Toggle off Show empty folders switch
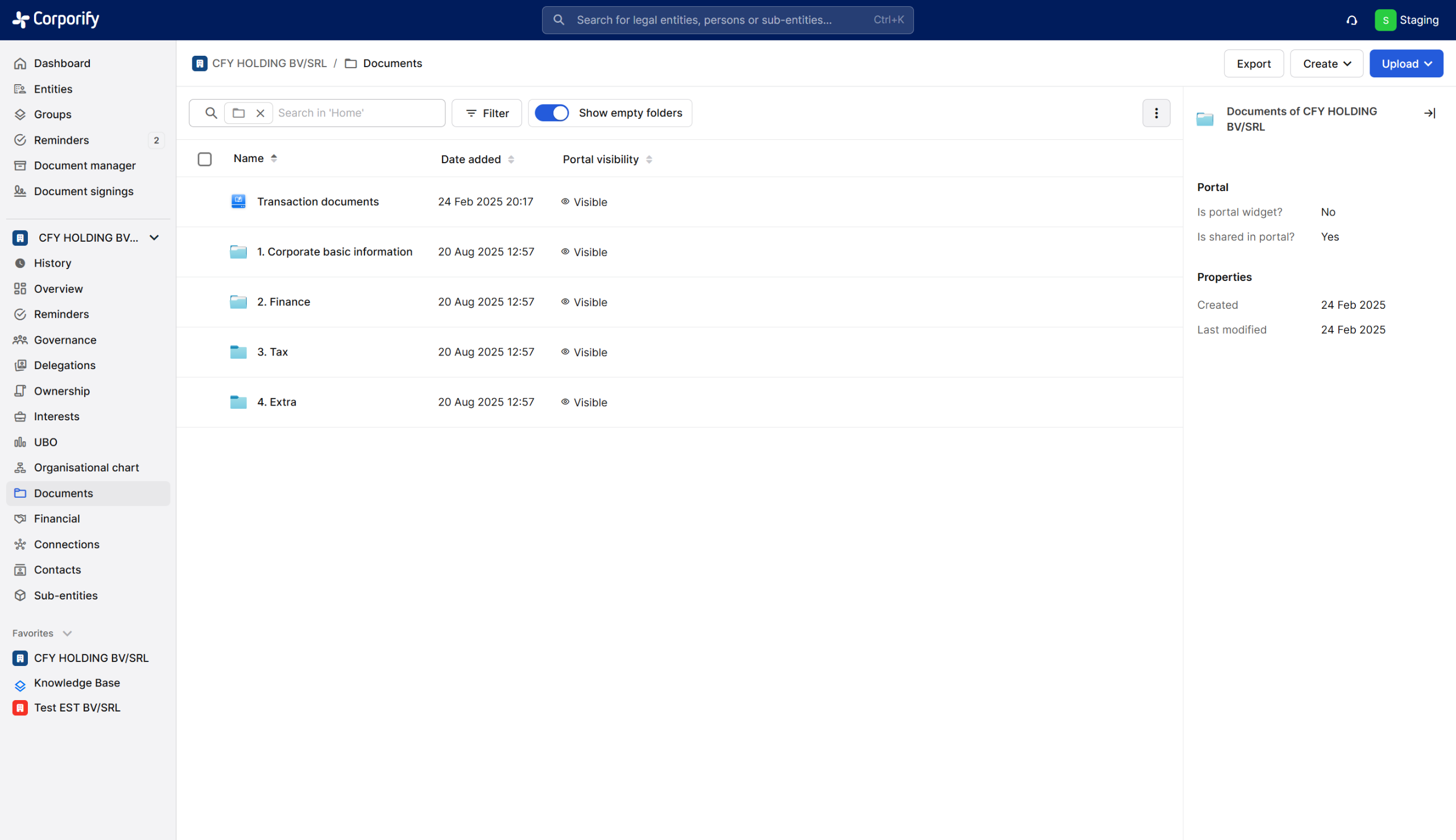The height and width of the screenshot is (840, 1456). click(x=552, y=113)
